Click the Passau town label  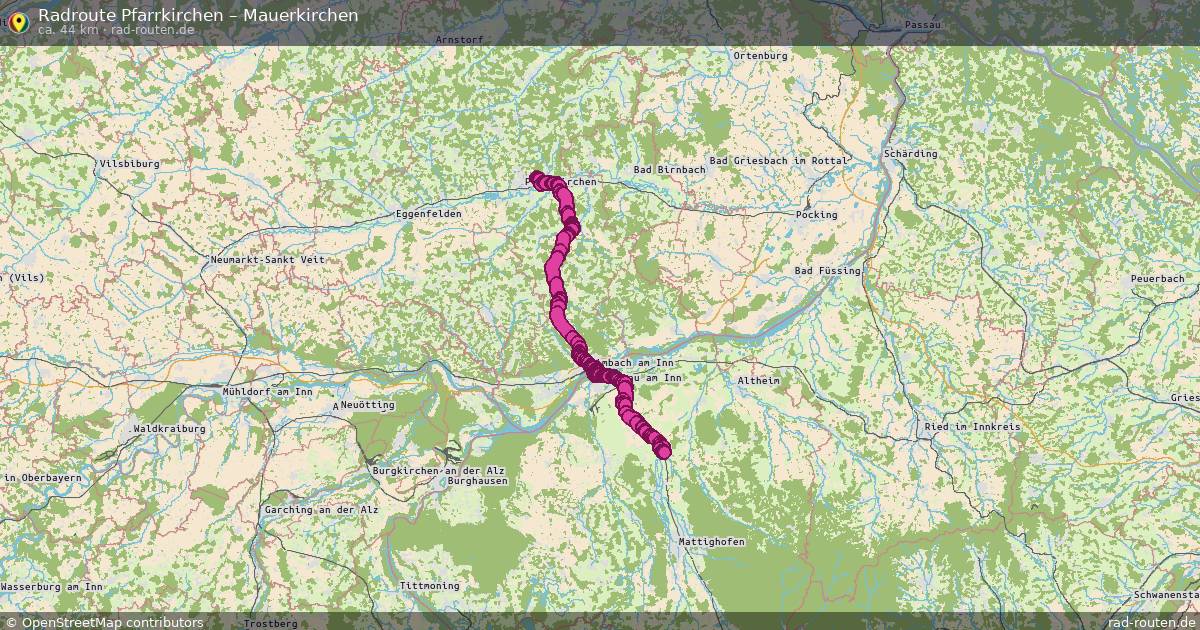coord(922,23)
